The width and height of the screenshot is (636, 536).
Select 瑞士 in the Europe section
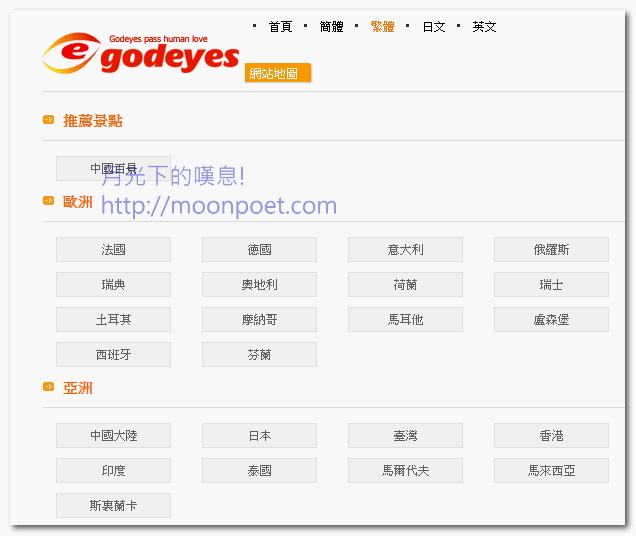coord(551,284)
